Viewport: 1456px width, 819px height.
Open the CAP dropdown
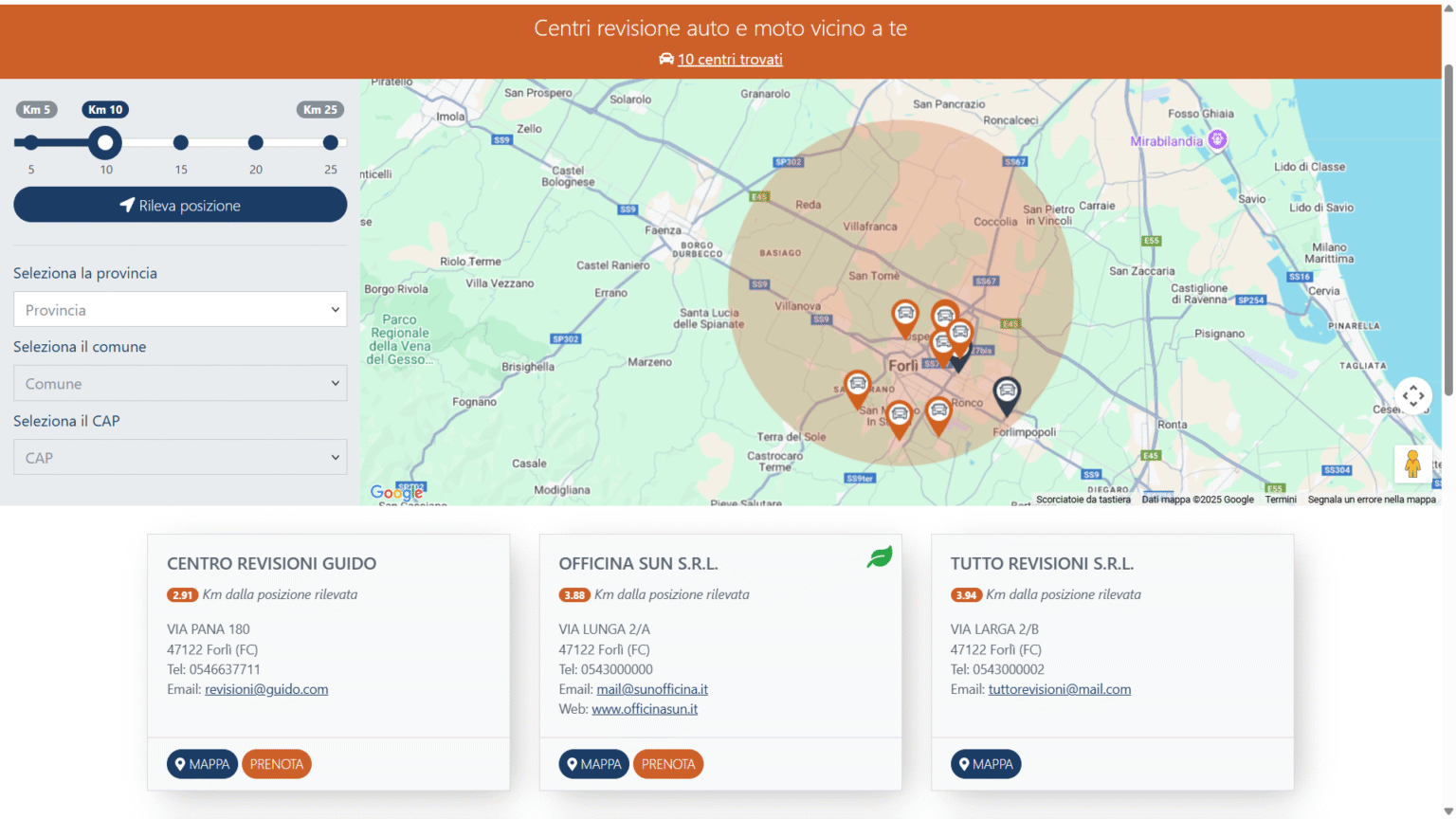click(x=180, y=458)
